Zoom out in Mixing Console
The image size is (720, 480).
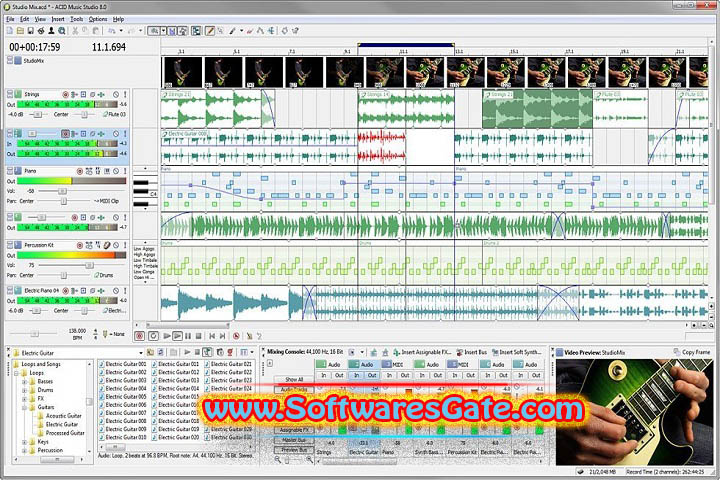(277, 459)
